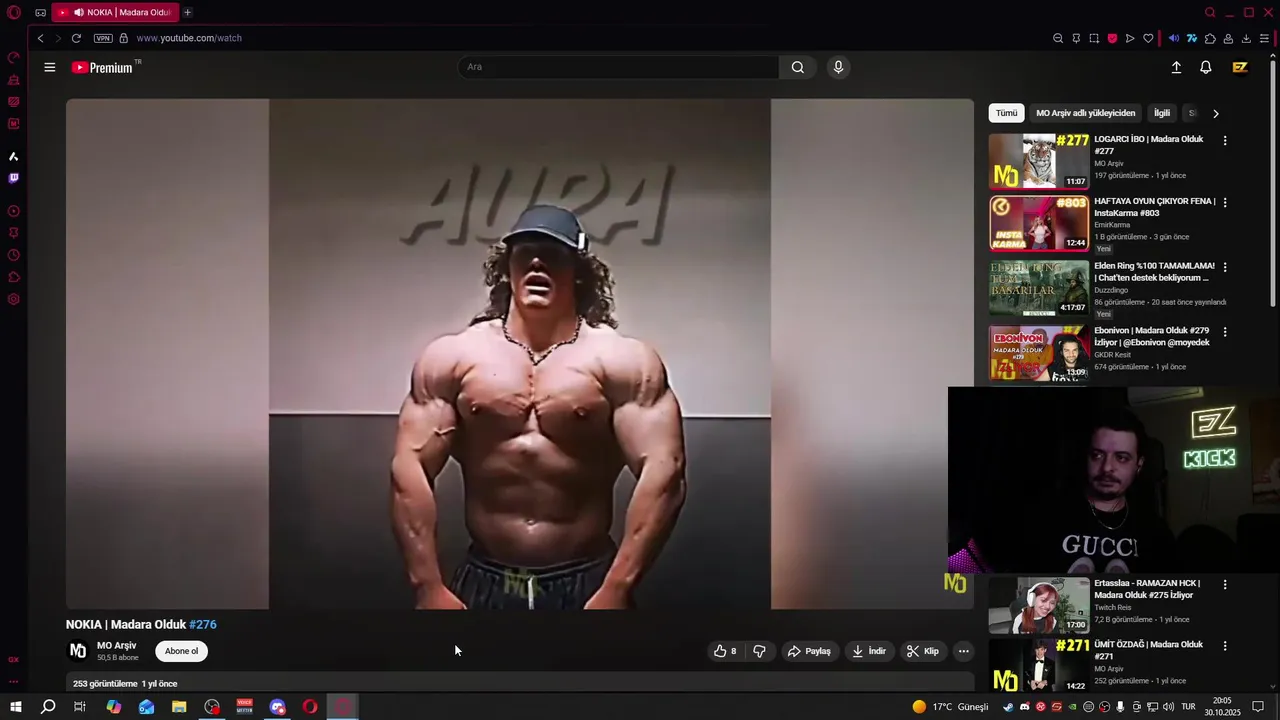The width and height of the screenshot is (1280, 720).
Task: Toggle the red ad blocker shield
Action: [1112, 38]
